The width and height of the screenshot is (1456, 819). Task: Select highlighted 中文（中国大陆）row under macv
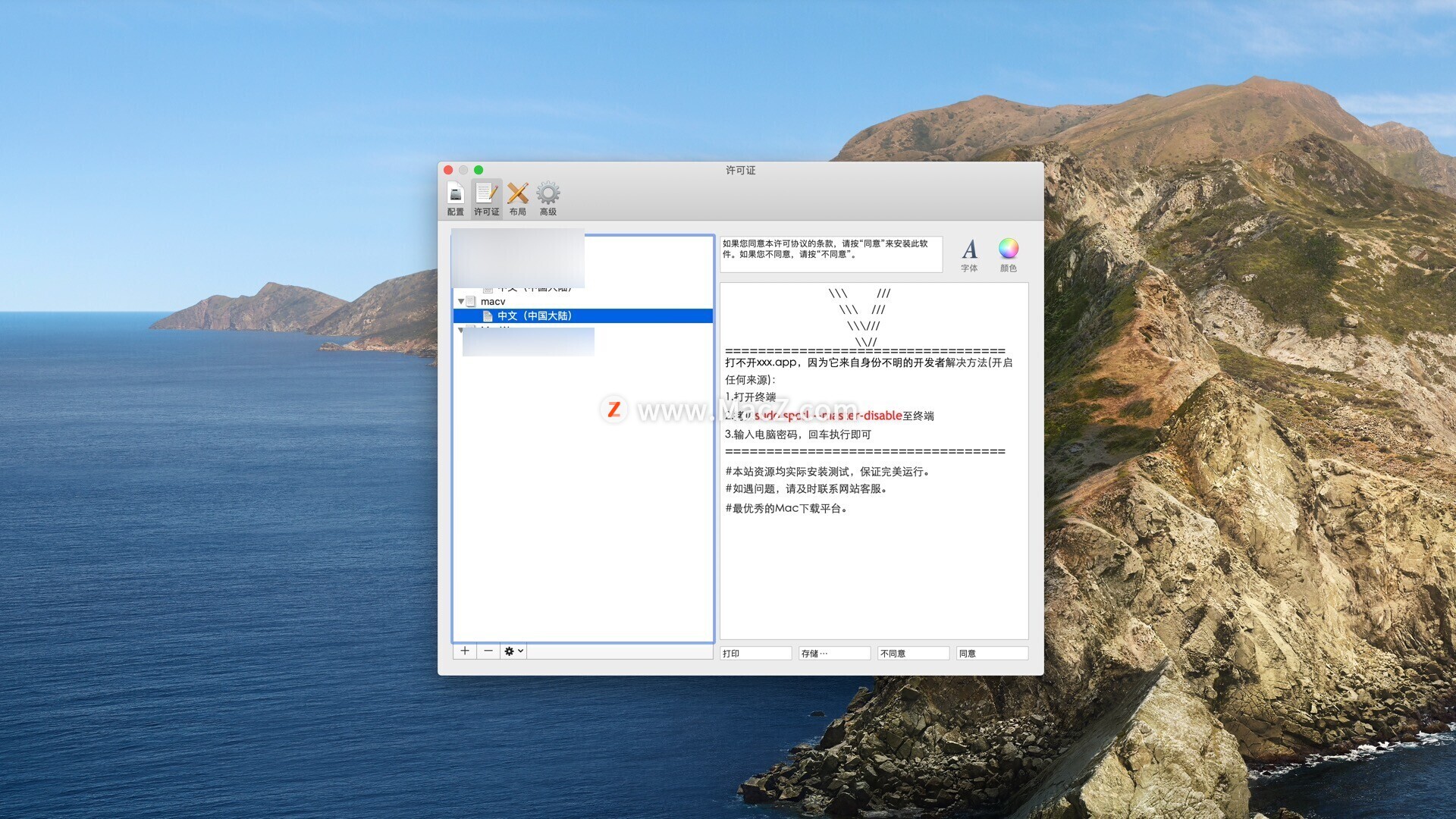tap(582, 316)
